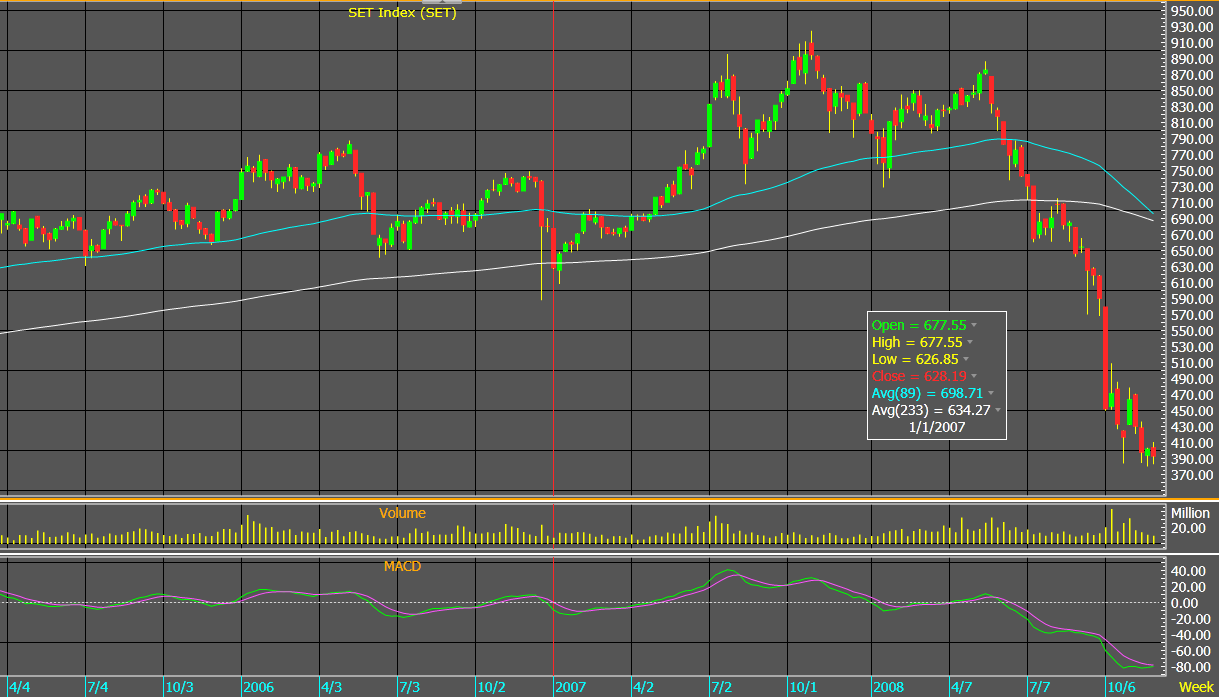Click the Million unit label on volume axis

click(1190, 512)
